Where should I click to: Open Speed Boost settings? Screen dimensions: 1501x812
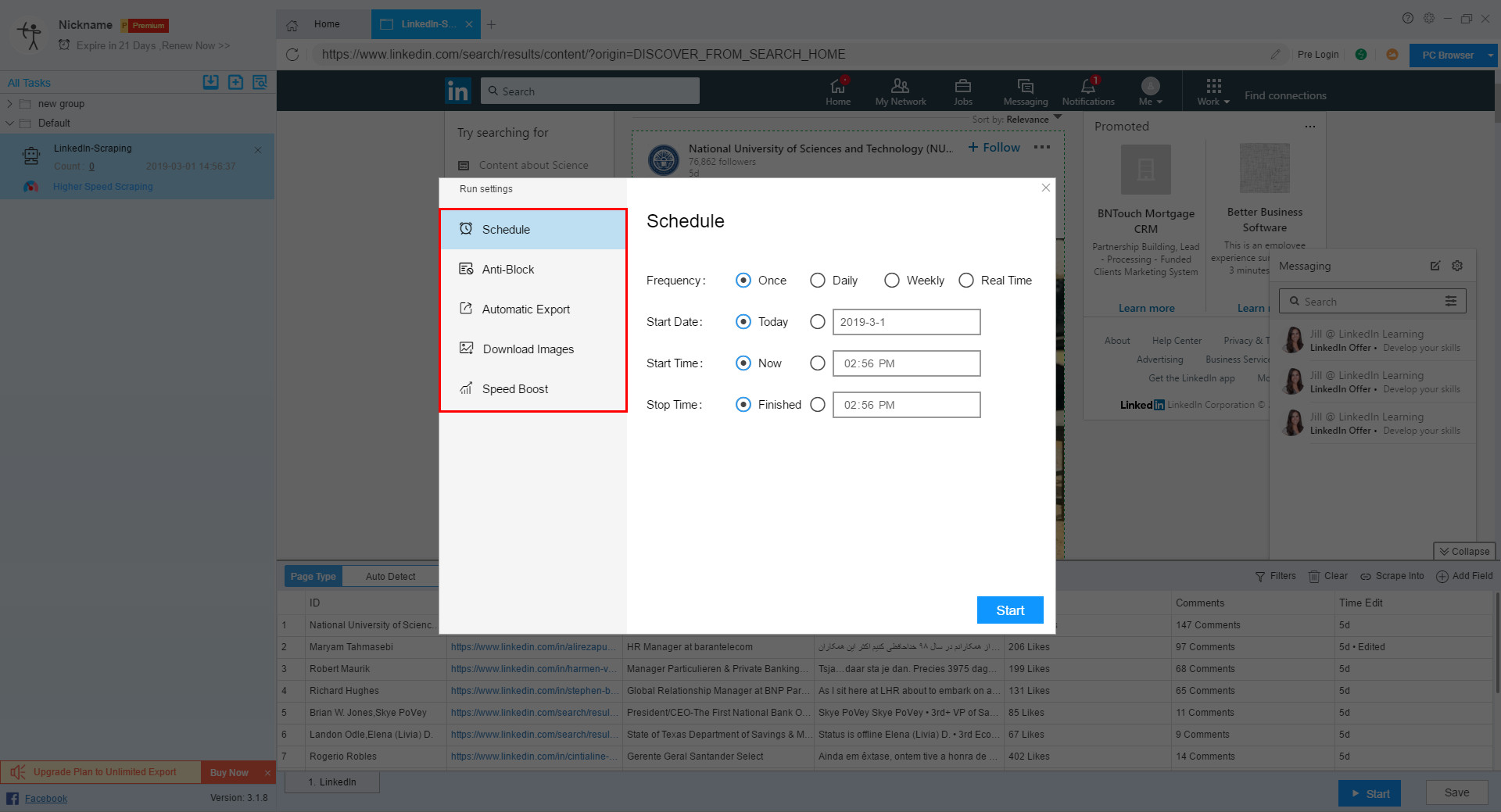point(533,388)
